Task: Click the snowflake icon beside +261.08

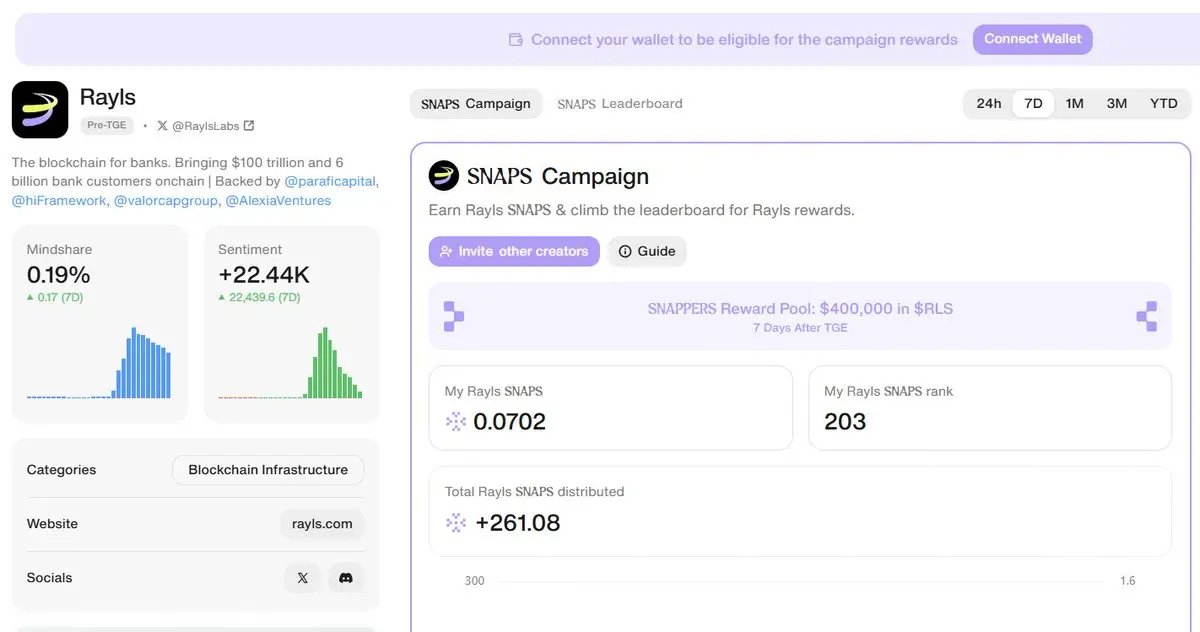Action: coord(456,523)
